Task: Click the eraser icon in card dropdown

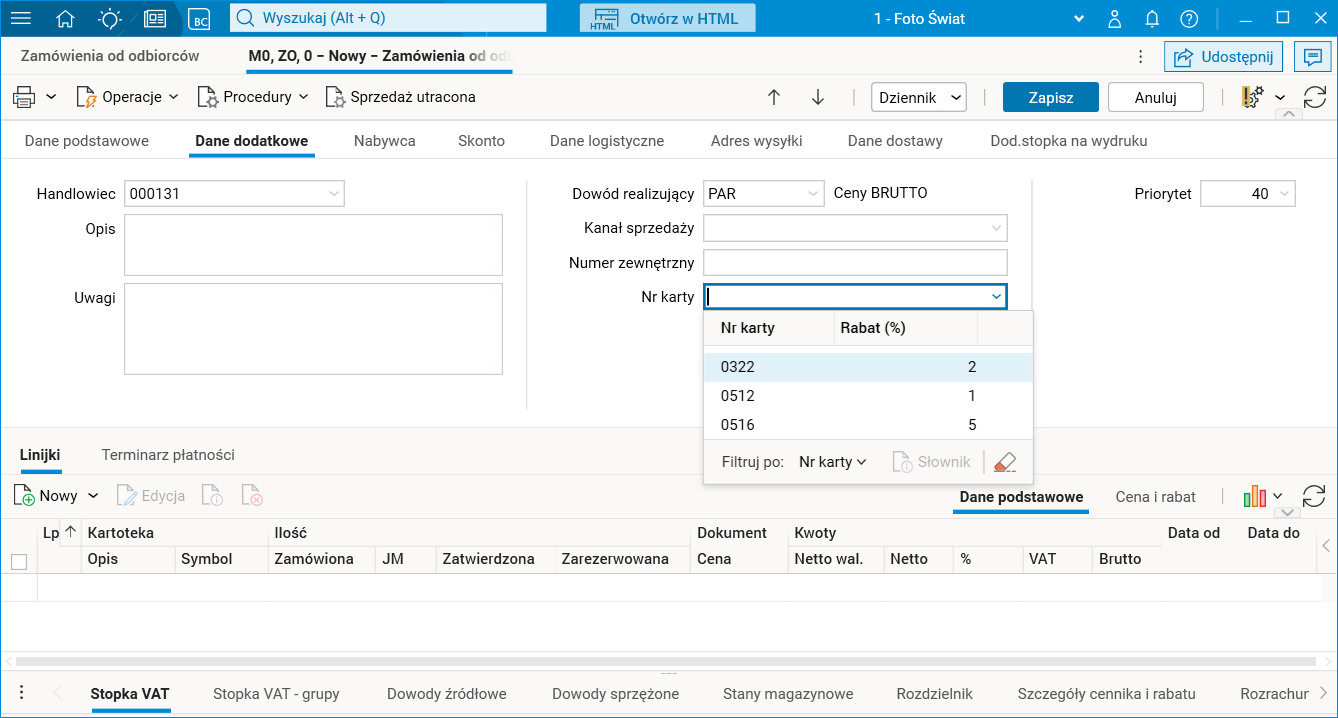Action: pos(1005,462)
